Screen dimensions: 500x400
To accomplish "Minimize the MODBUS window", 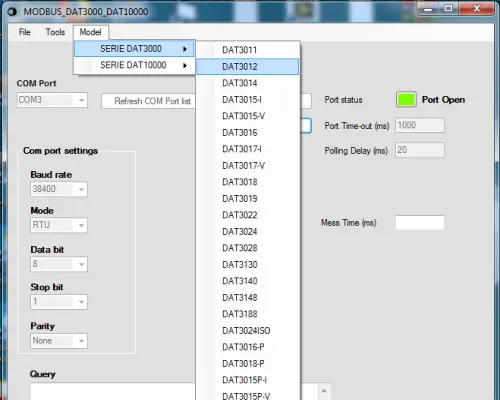I will pos(428,9).
